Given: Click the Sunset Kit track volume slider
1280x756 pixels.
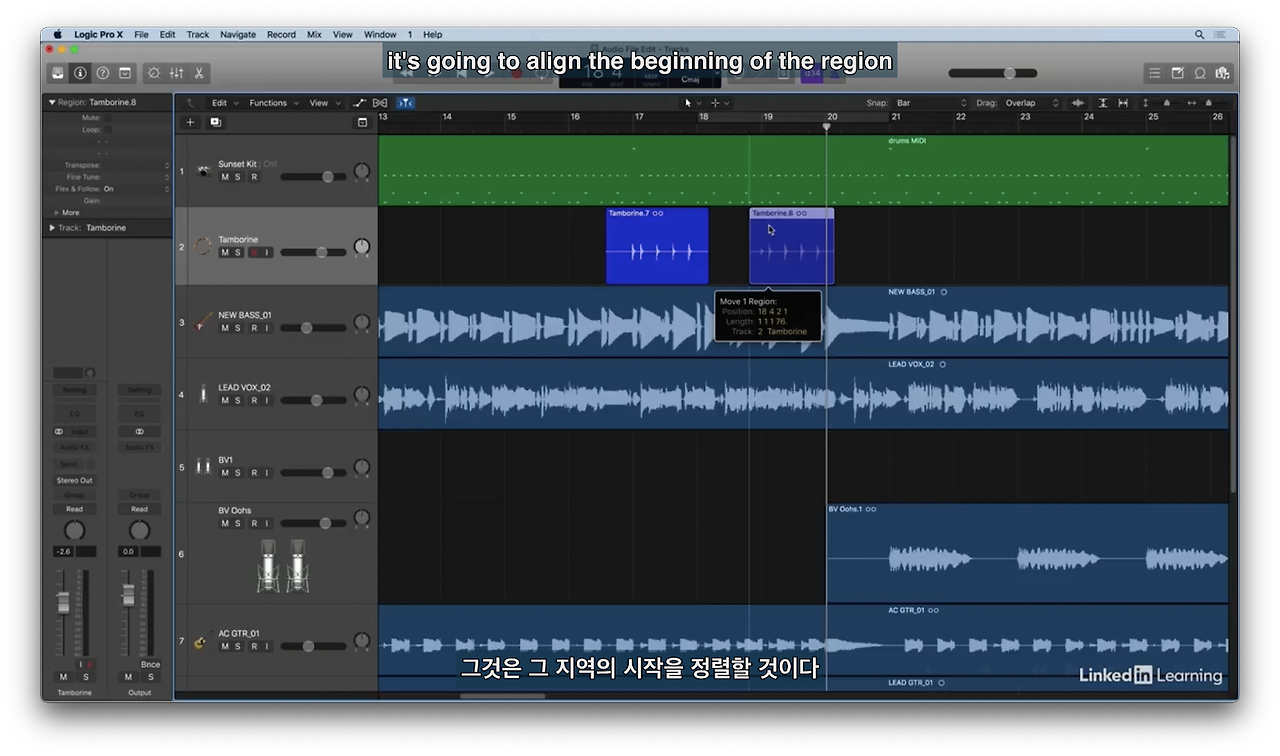Looking at the screenshot, I should point(313,177).
